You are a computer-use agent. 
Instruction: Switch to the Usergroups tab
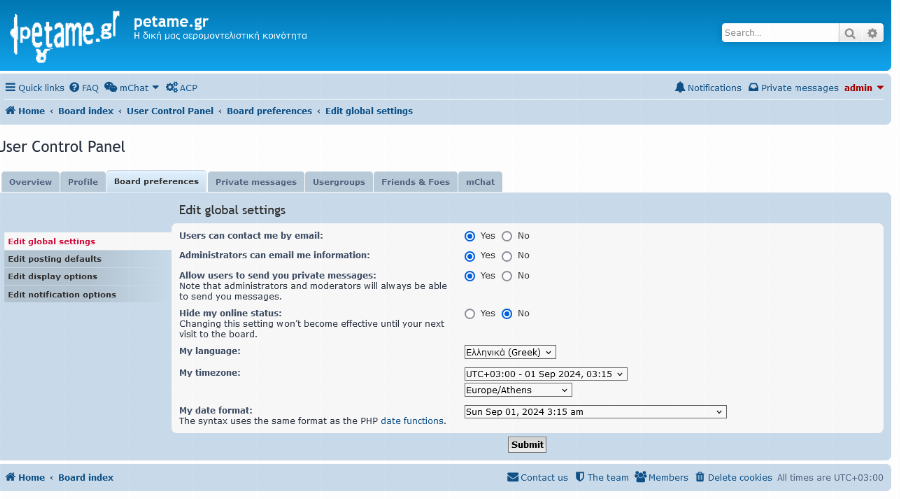pyautogui.click(x=339, y=181)
